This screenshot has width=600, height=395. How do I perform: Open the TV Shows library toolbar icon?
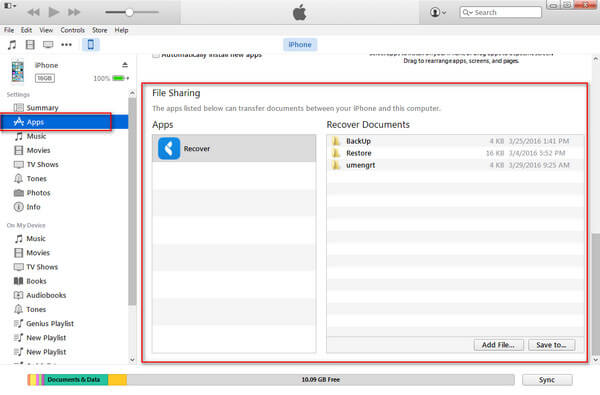(x=48, y=45)
